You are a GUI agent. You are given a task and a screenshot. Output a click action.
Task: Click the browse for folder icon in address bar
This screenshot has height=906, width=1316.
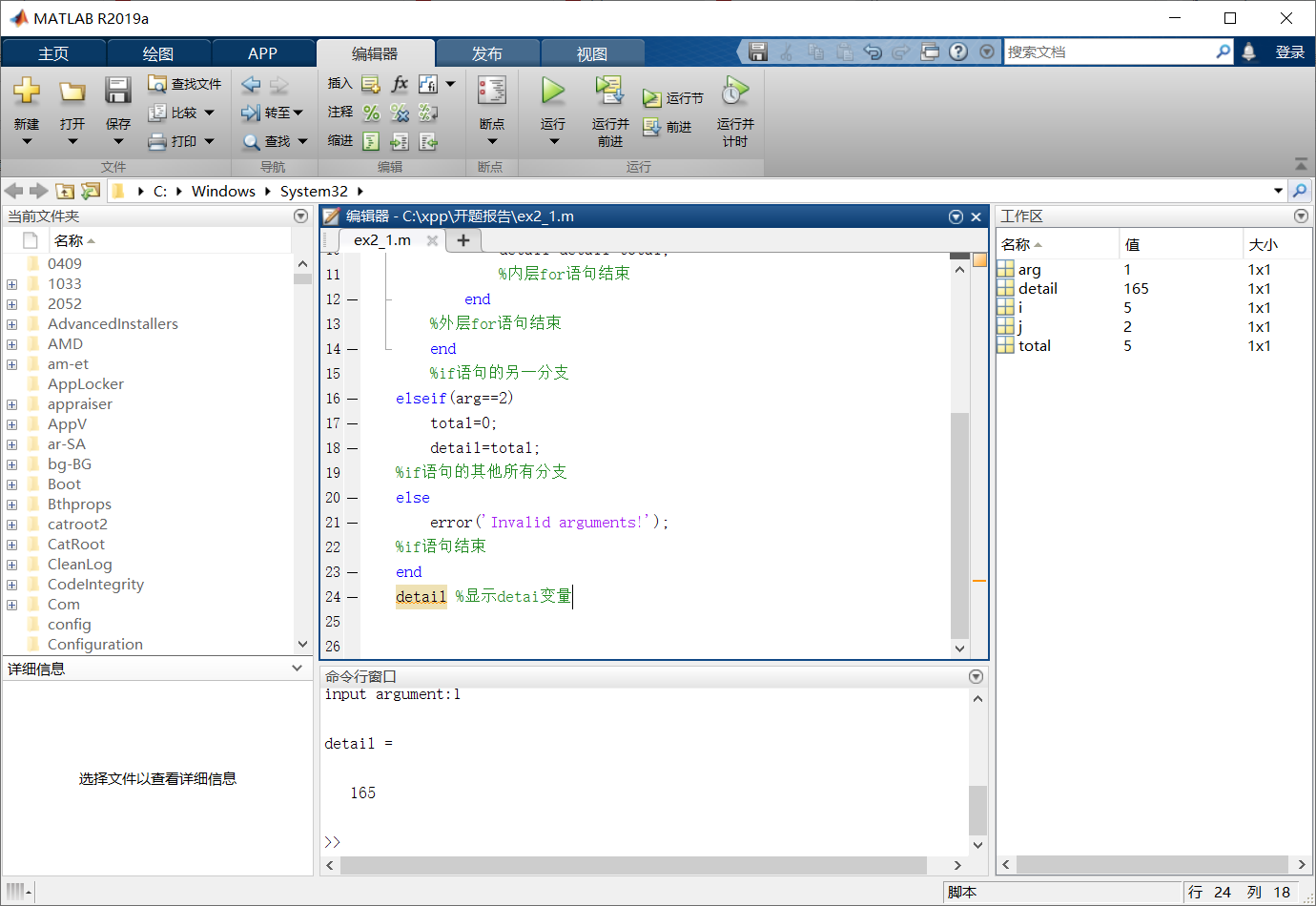(x=91, y=191)
